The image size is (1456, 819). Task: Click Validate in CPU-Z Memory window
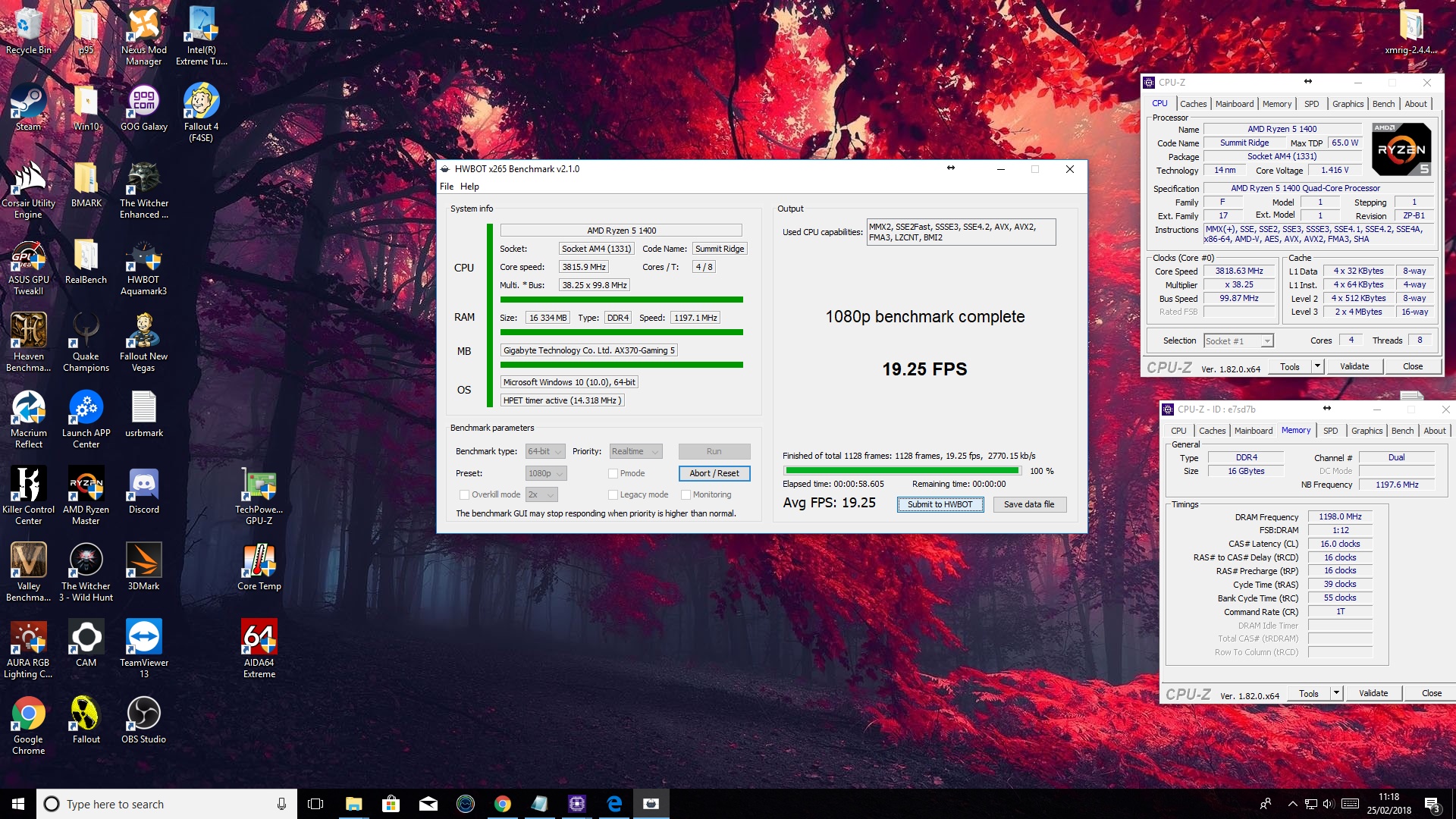pos(1373,693)
